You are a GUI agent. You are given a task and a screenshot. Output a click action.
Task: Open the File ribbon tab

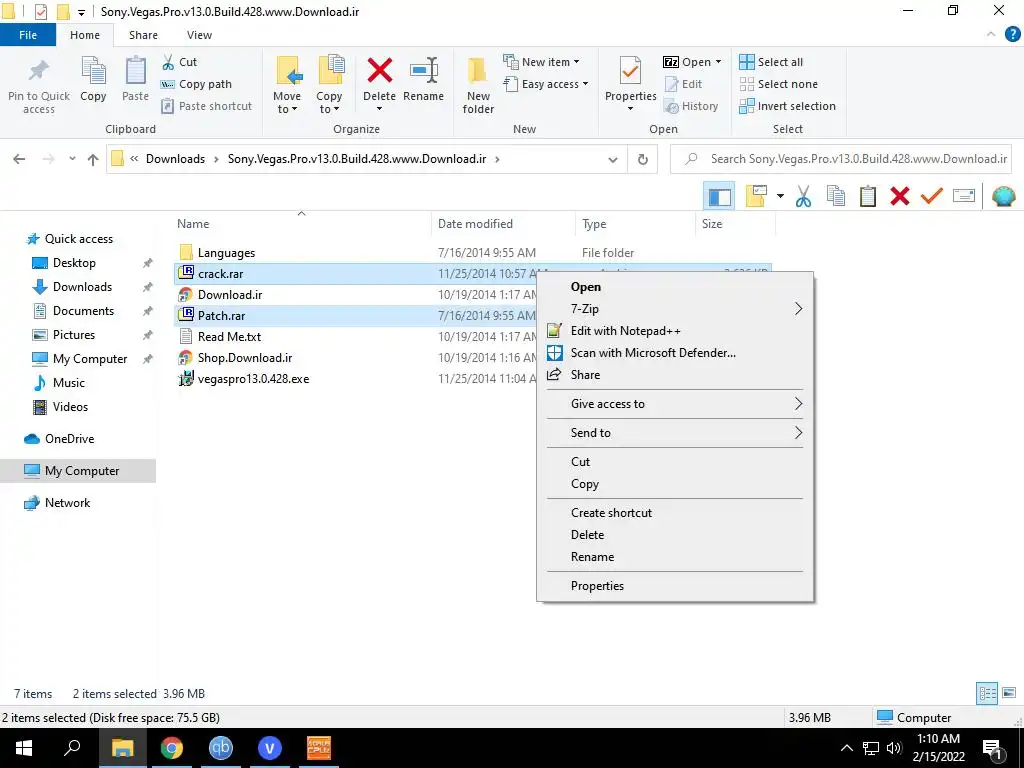coord(28,35)
